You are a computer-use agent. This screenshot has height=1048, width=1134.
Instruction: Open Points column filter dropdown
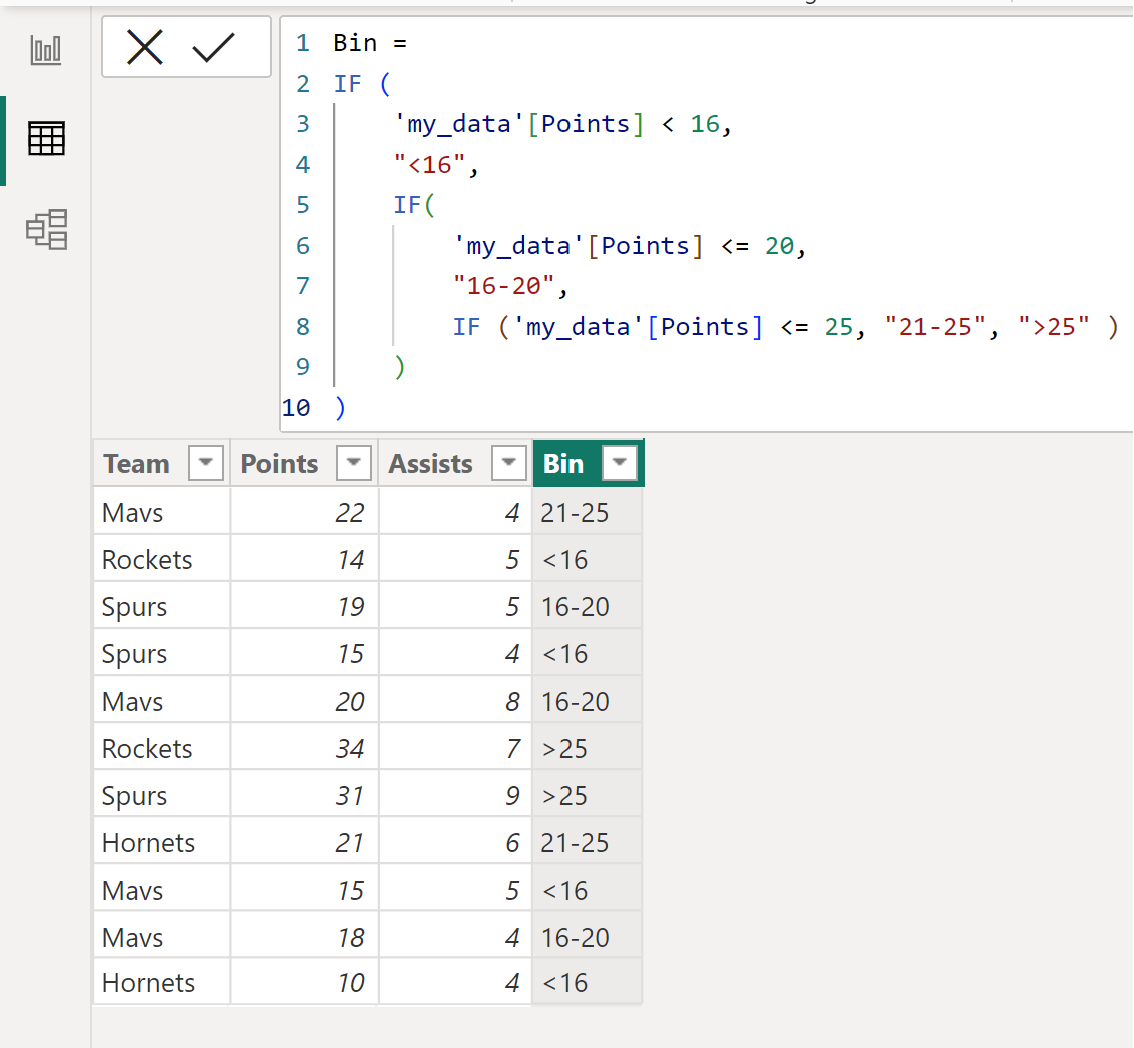[x=354, y=463]
